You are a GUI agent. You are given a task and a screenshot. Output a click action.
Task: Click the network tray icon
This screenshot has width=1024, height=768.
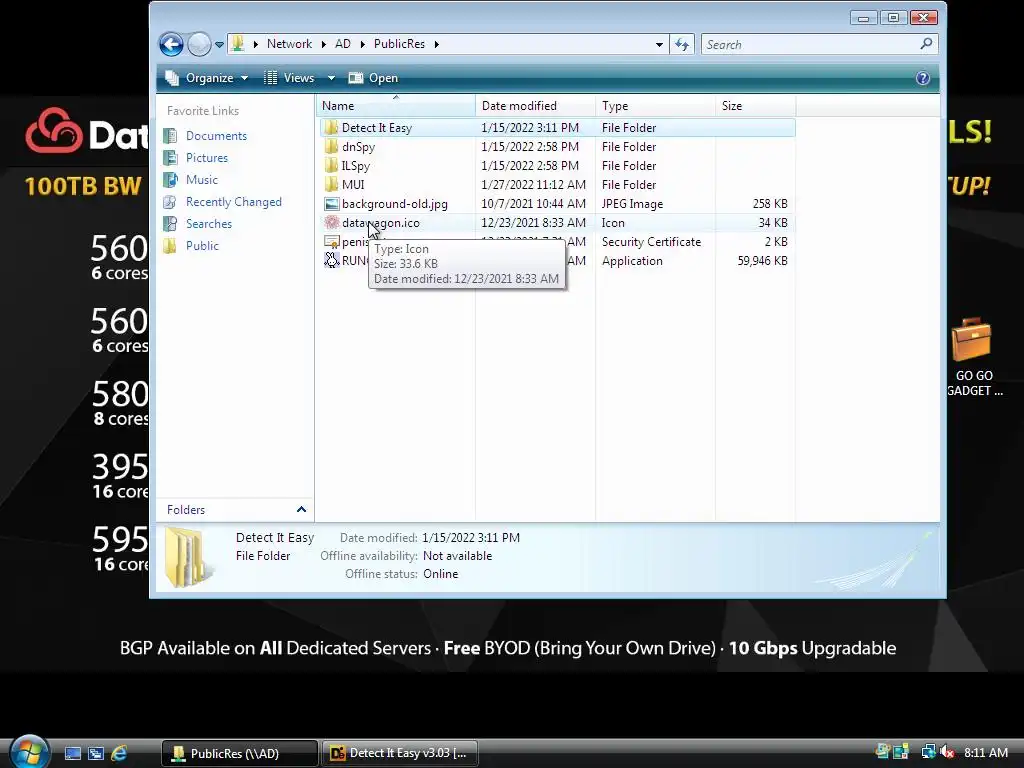click(927, 752)
